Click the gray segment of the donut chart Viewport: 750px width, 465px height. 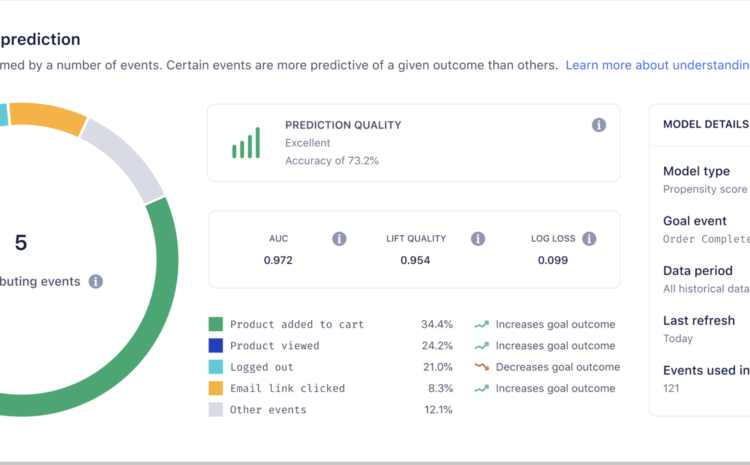(x=127, y=159)
